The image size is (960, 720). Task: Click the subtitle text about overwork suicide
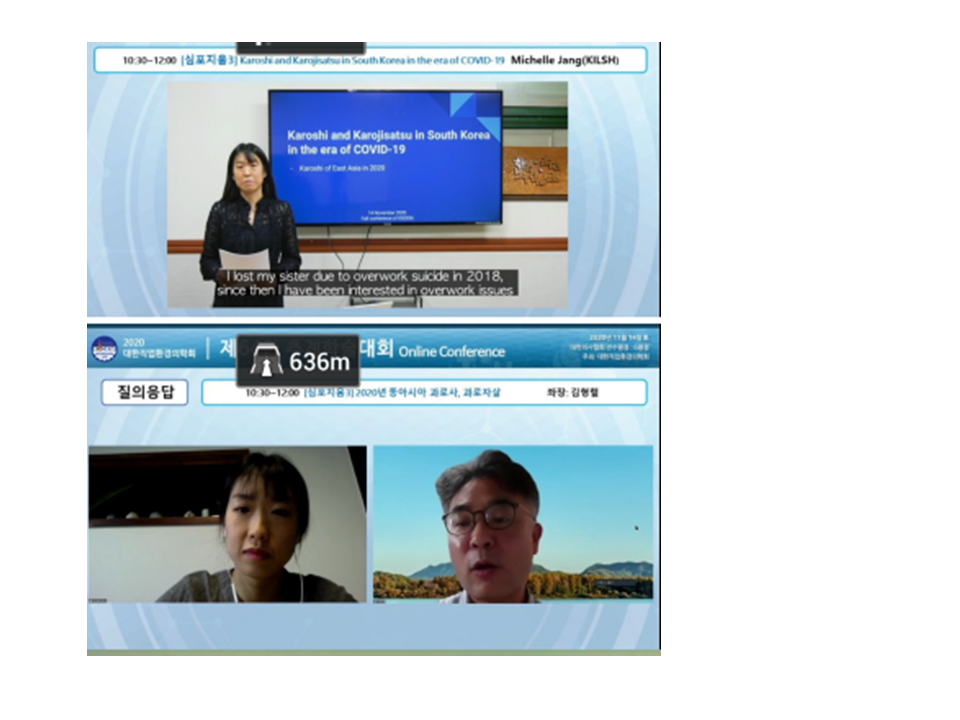[x=367, y=283]
